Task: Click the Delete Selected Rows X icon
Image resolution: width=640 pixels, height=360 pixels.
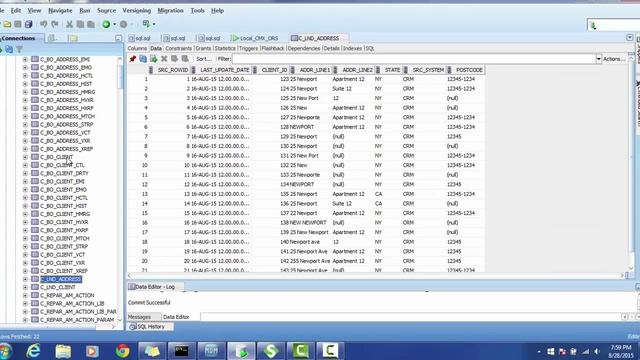Action: (x=164, y=59)
